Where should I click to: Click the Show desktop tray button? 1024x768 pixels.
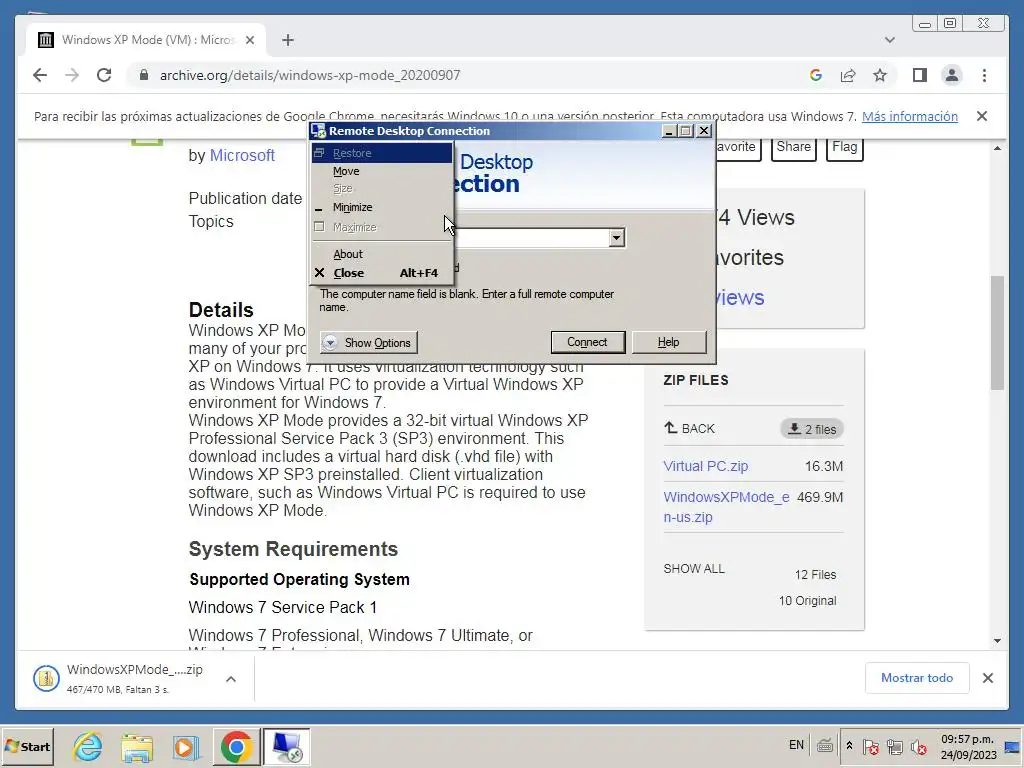click(x=1013, y=746)
